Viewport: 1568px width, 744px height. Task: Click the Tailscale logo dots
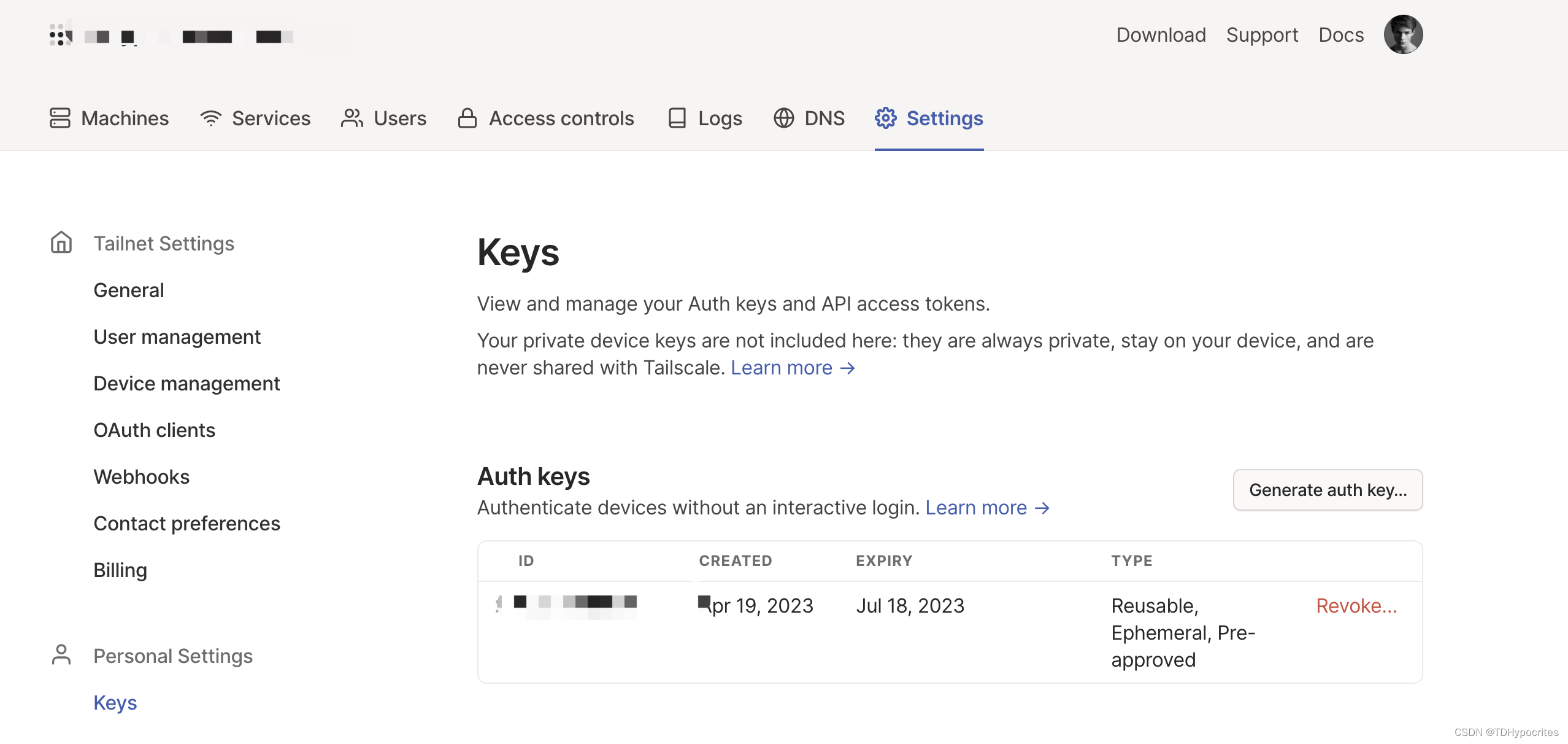(60, 36)
